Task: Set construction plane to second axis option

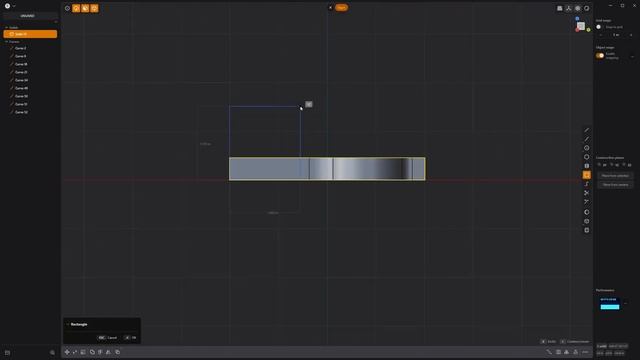Action: [x=615, y=165]
